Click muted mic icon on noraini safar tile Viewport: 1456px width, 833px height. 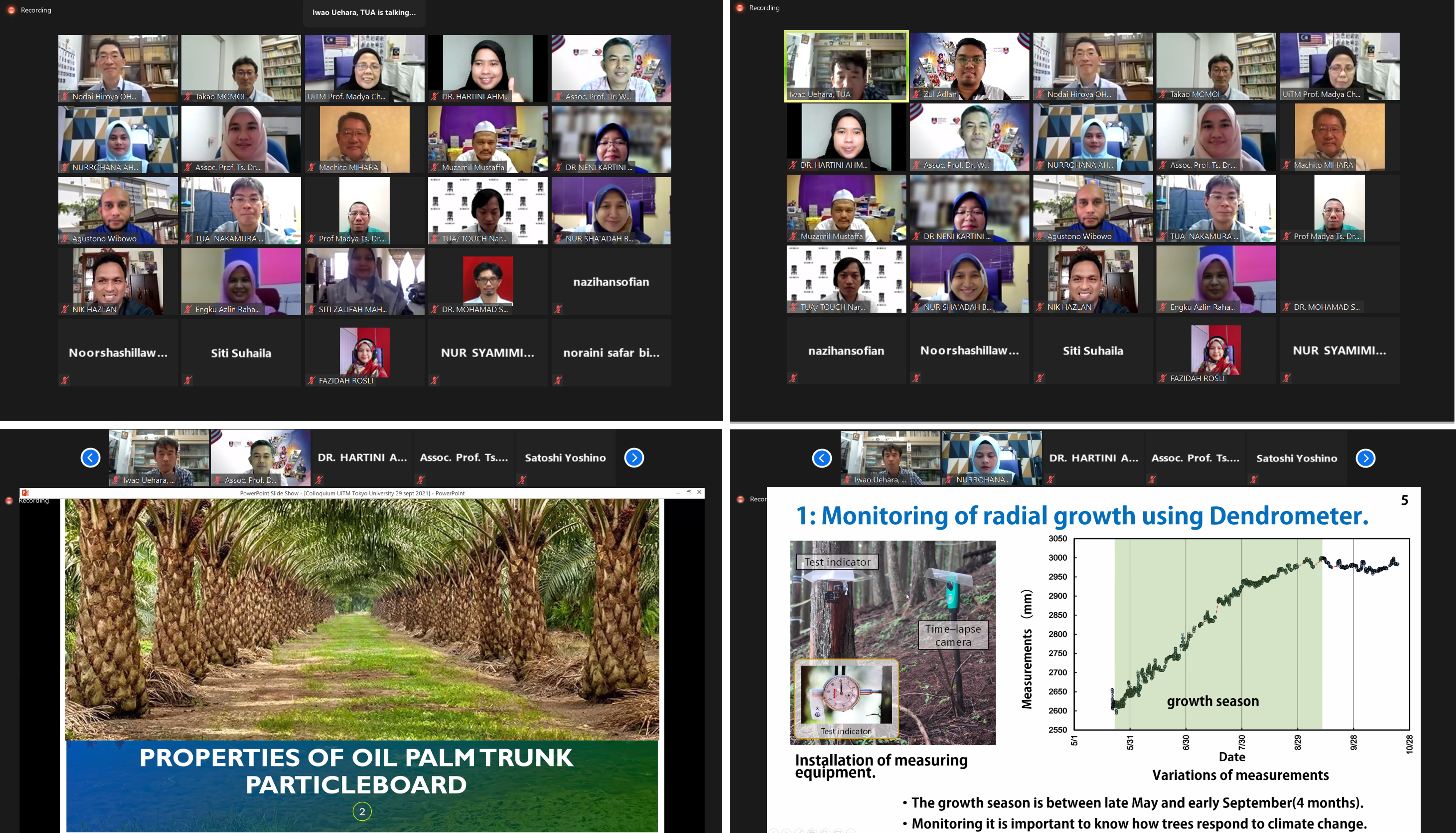[x=558, y=380]
